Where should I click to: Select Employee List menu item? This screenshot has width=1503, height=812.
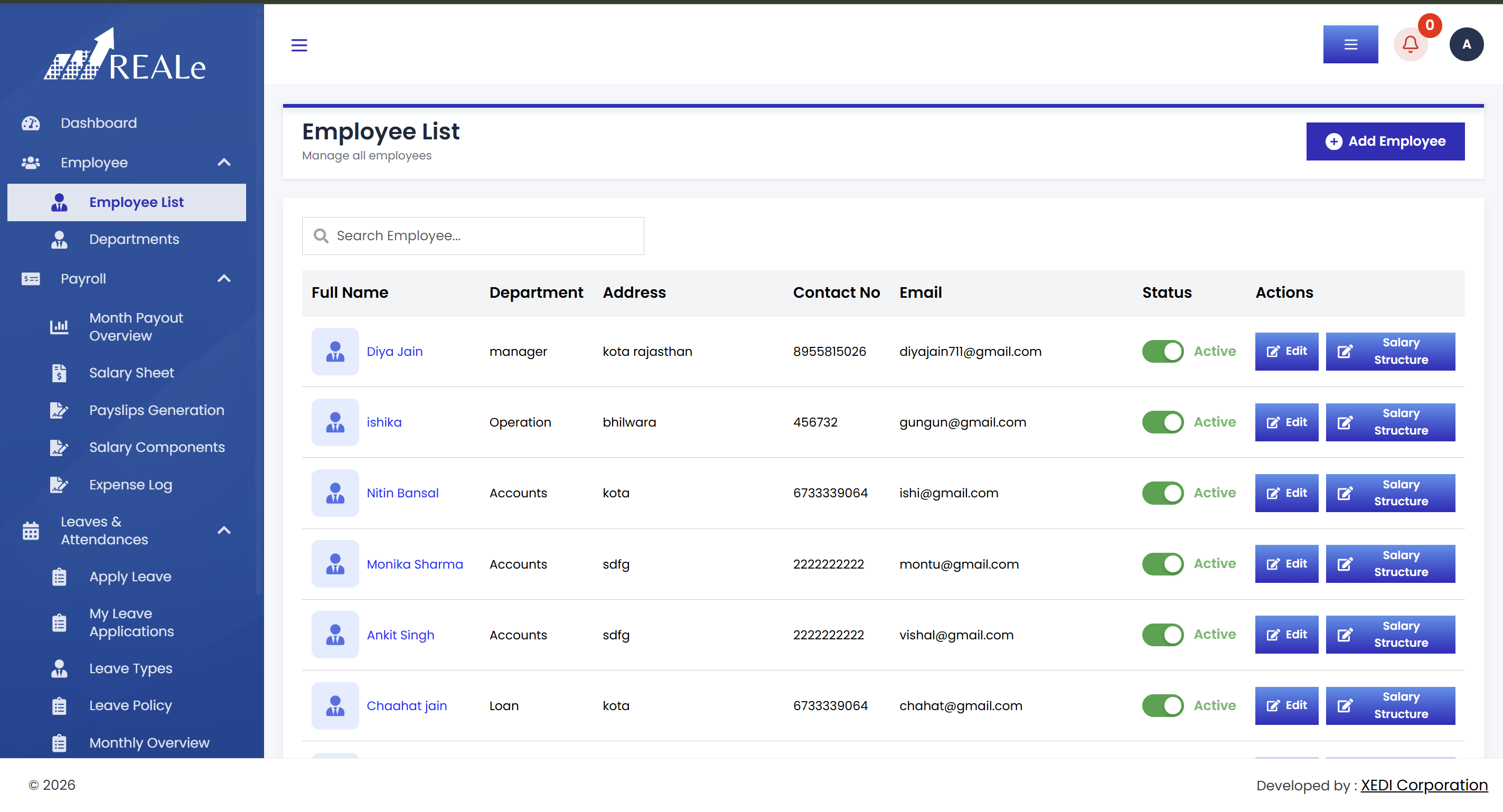pyautogui.click(x=127, y=202)
